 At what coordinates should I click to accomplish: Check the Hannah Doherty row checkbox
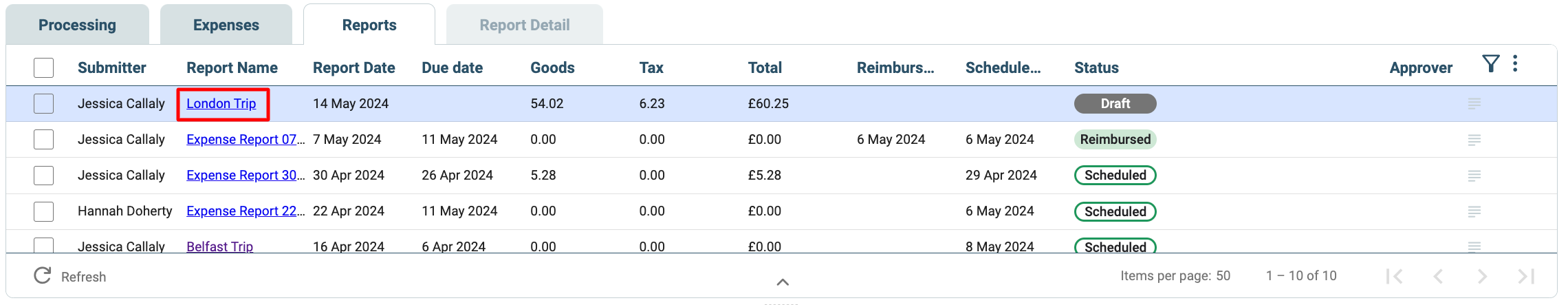43,211
